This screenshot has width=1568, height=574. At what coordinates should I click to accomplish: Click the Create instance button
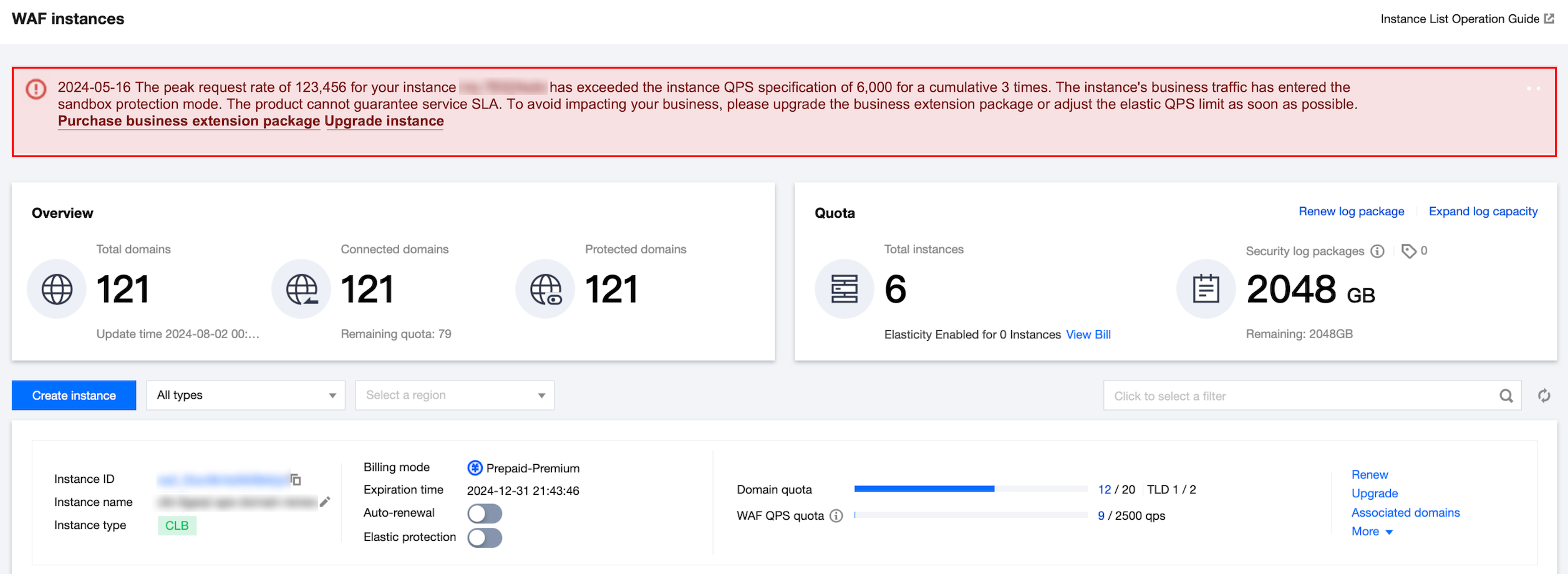tap(74, 396)
